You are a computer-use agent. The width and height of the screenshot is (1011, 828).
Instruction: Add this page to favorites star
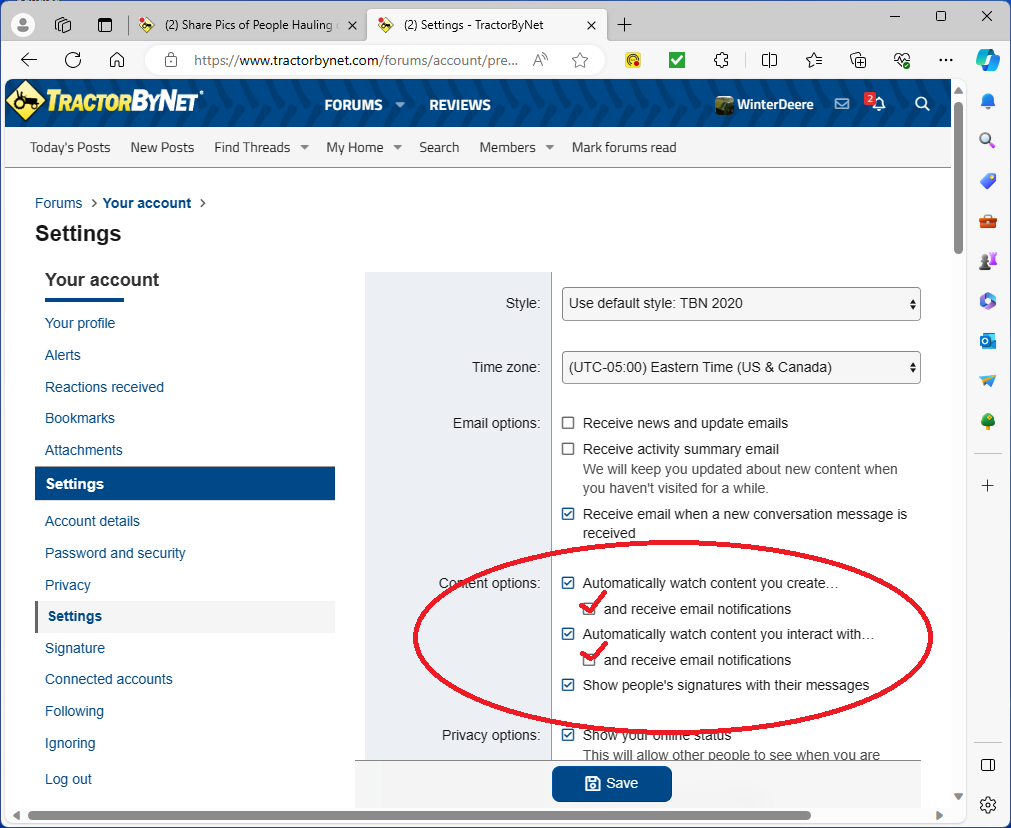(x=580, y=60)
